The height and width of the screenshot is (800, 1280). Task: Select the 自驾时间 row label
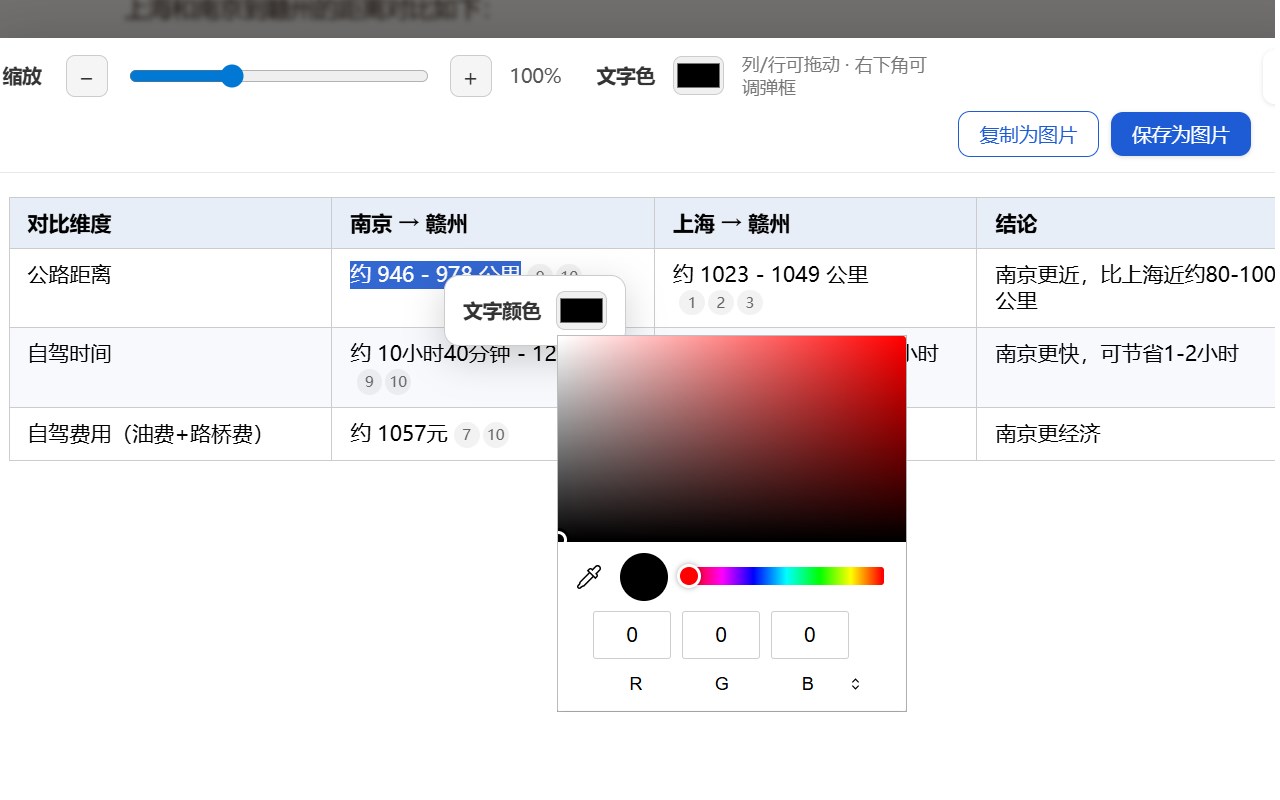tap(69, 353)
